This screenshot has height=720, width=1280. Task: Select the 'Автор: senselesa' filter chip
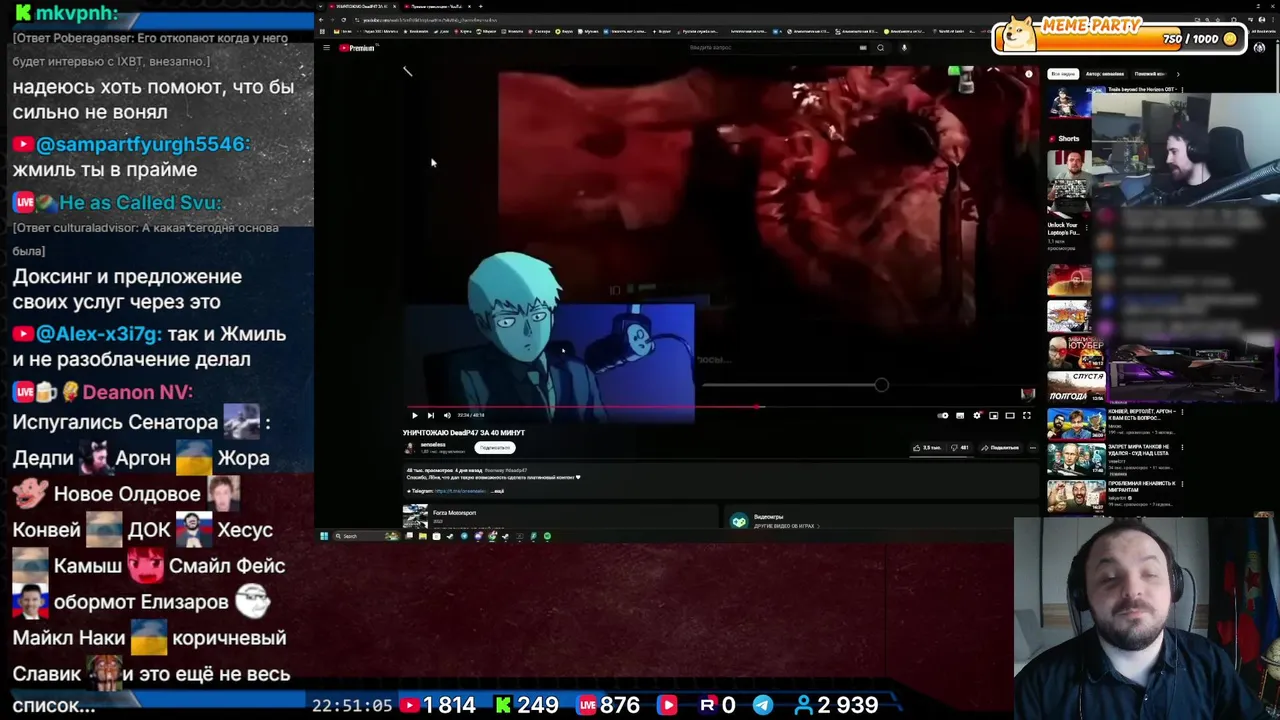pyautogui.click(x=1105, y=74)
